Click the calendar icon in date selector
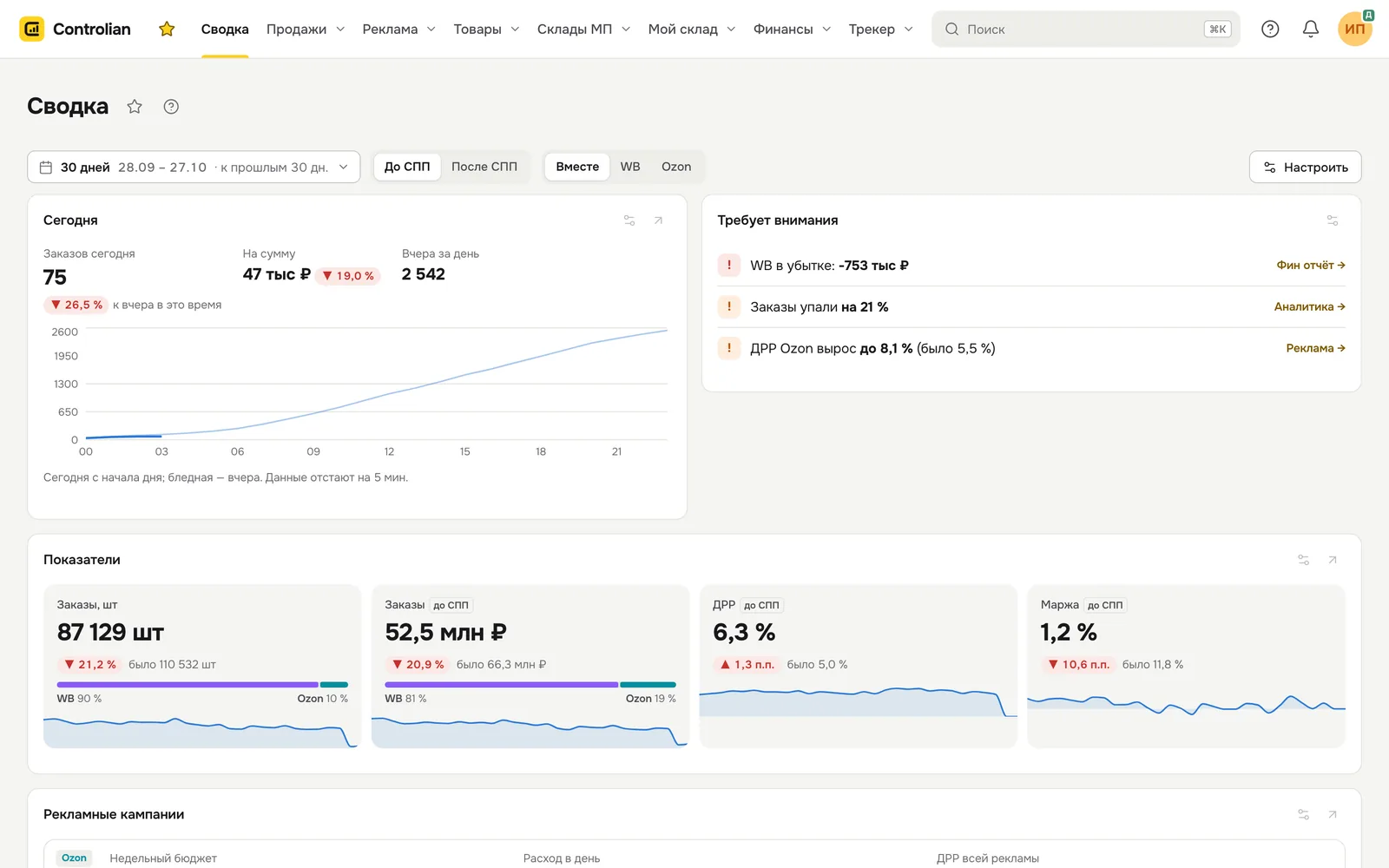Image resolution: width=1389 pixels, height=868 pixels. (x=46, y=168)
